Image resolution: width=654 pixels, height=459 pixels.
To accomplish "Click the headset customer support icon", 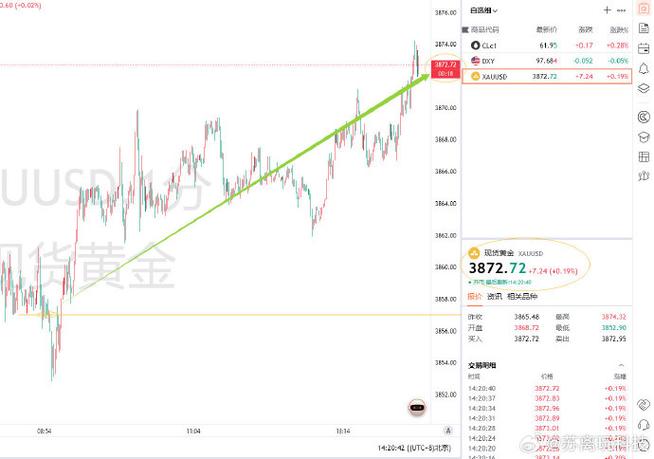I will click(644, 425).
